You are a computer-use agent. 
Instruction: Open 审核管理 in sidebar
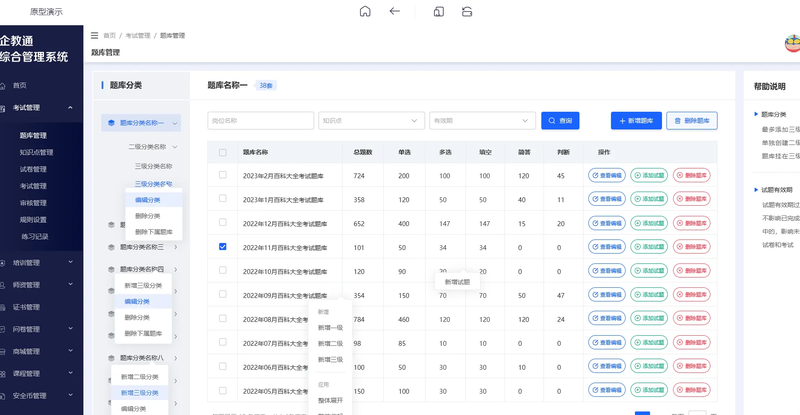(33, 203)
